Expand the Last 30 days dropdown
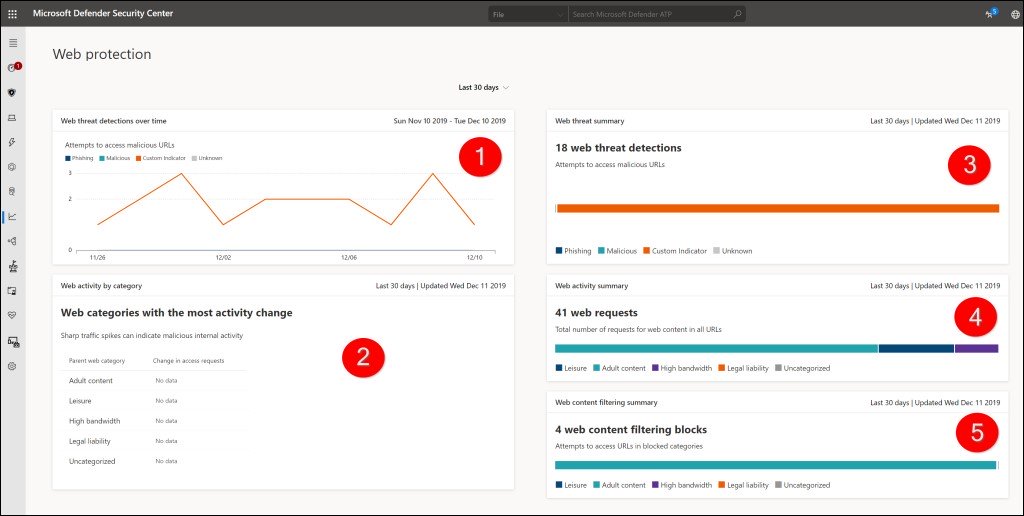 [x=484, y=88]
